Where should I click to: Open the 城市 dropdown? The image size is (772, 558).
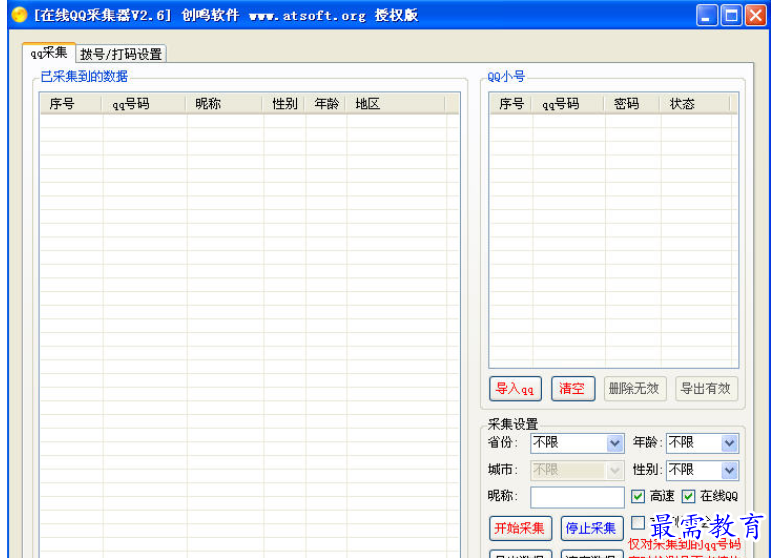point(614,470)
